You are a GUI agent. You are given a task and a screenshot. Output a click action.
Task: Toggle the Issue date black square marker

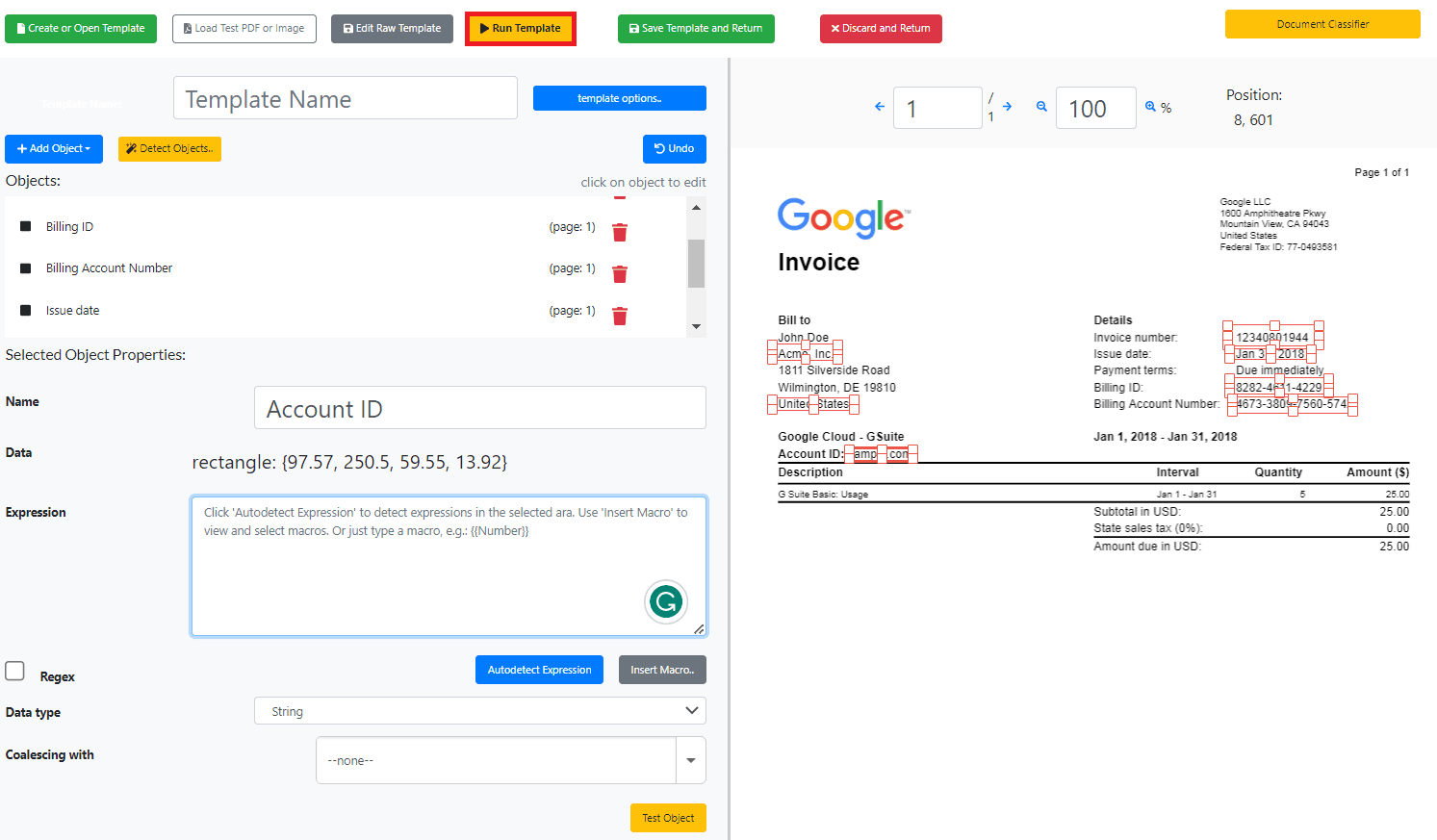(26, 311)
